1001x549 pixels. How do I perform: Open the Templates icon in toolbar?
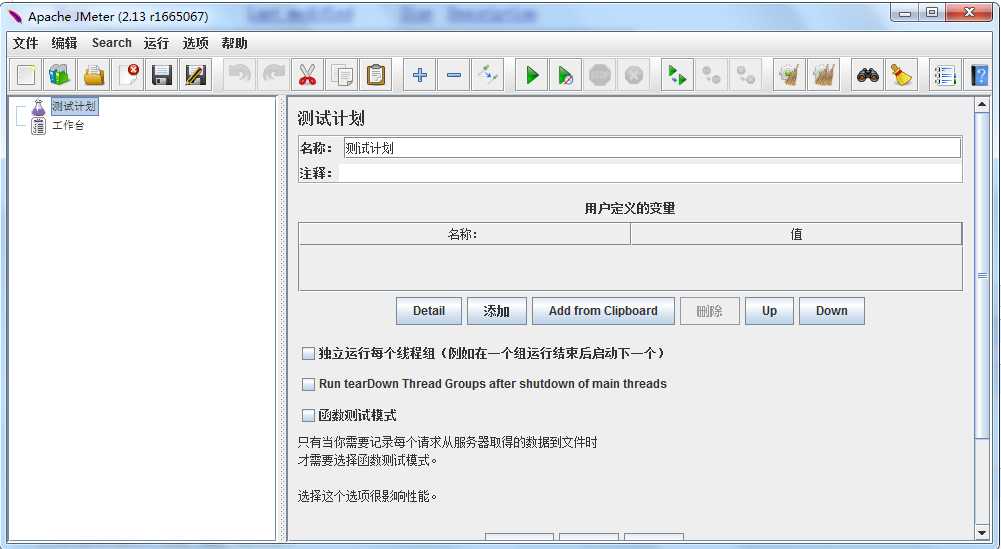(x=59, y=75)
